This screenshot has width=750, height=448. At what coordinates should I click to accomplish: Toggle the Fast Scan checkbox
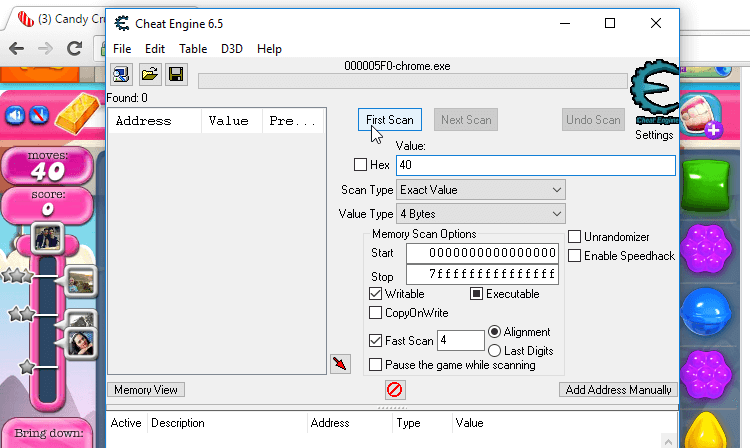coord(375,340)
